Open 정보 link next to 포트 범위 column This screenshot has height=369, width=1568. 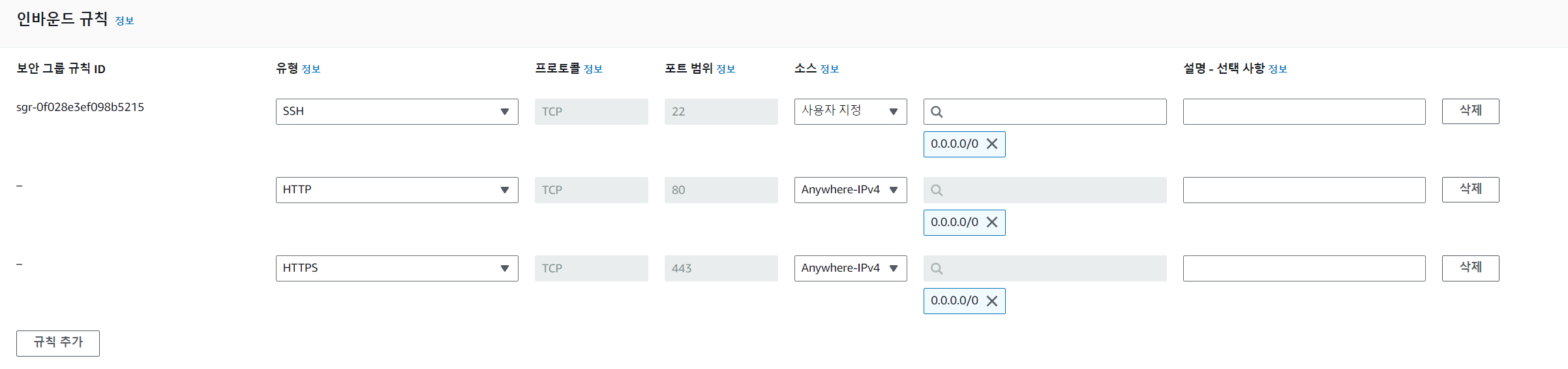tap(725, 69)
